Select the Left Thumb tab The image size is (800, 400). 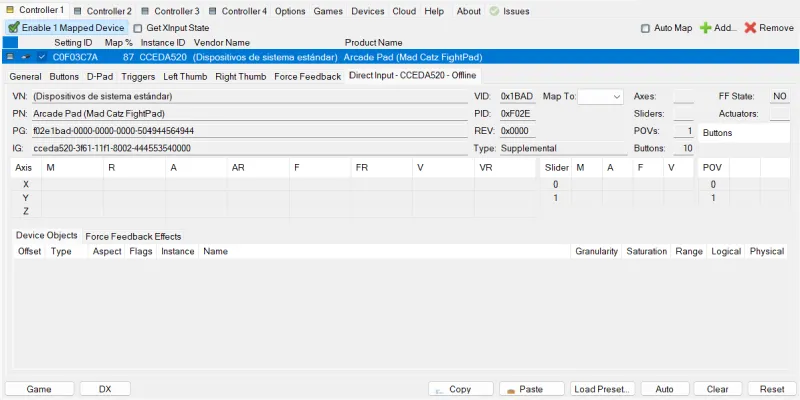click(185, 77)
